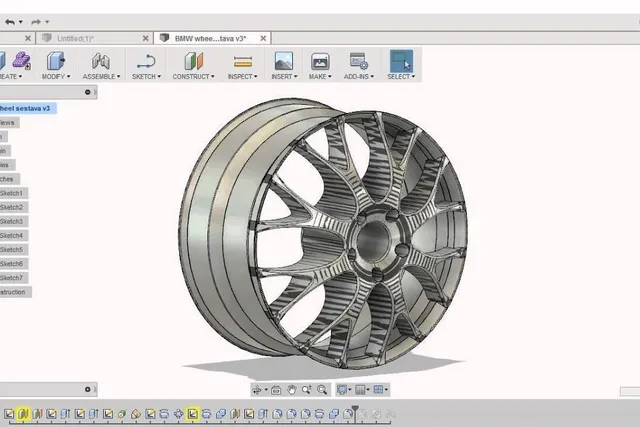This screenshot has height=427, width=640.
Task: Click the measure ruler icon above INSPECT
Action: tap(242, 62)
